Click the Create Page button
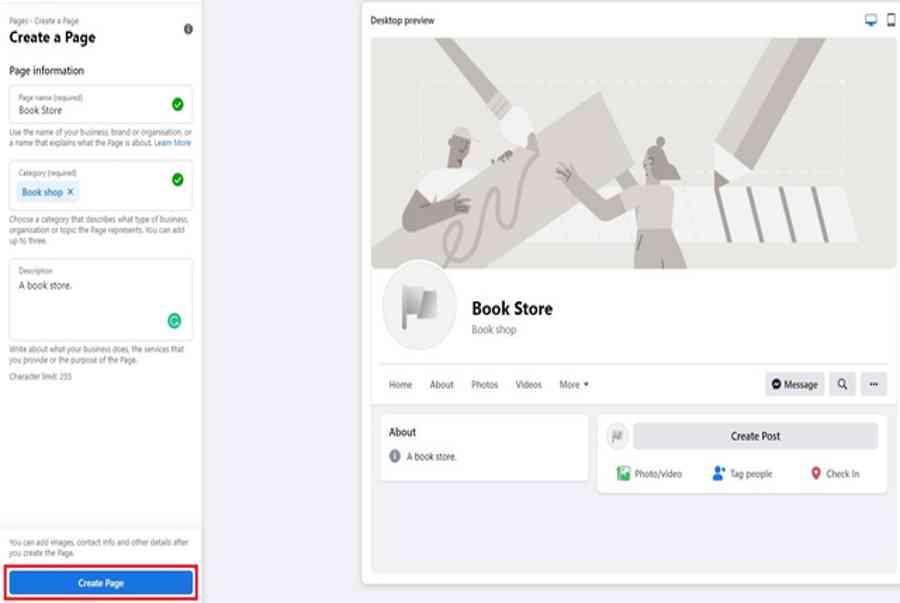The image size is (900, 603). point(101,583)
